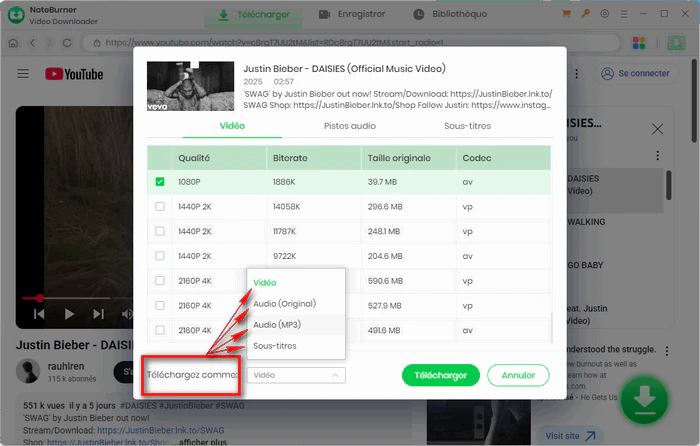
Task: Open YouTube sidebar hamburger menu
Action: tap(23, 74)
